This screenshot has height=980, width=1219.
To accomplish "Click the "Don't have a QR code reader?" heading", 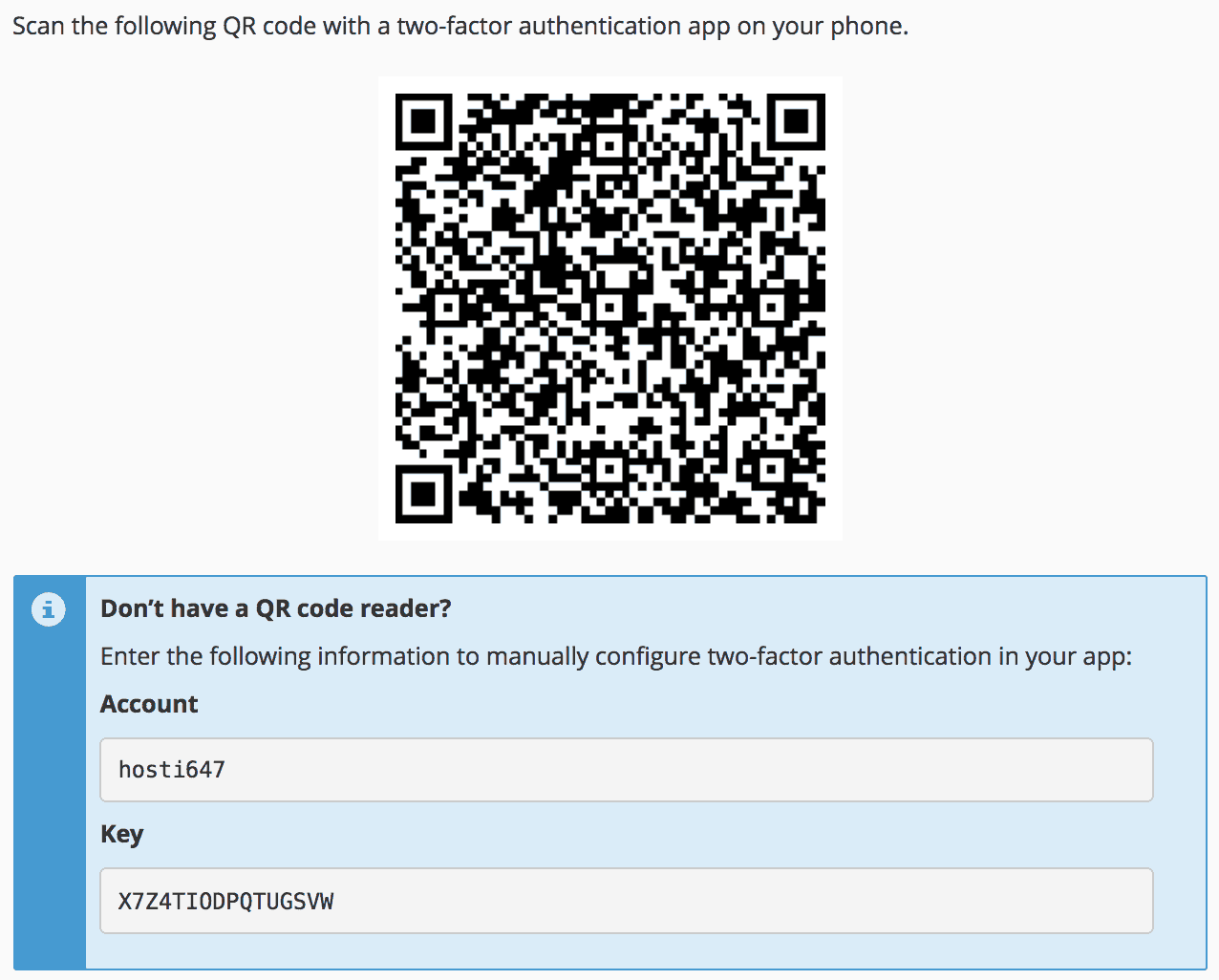I will pos(275,608).
